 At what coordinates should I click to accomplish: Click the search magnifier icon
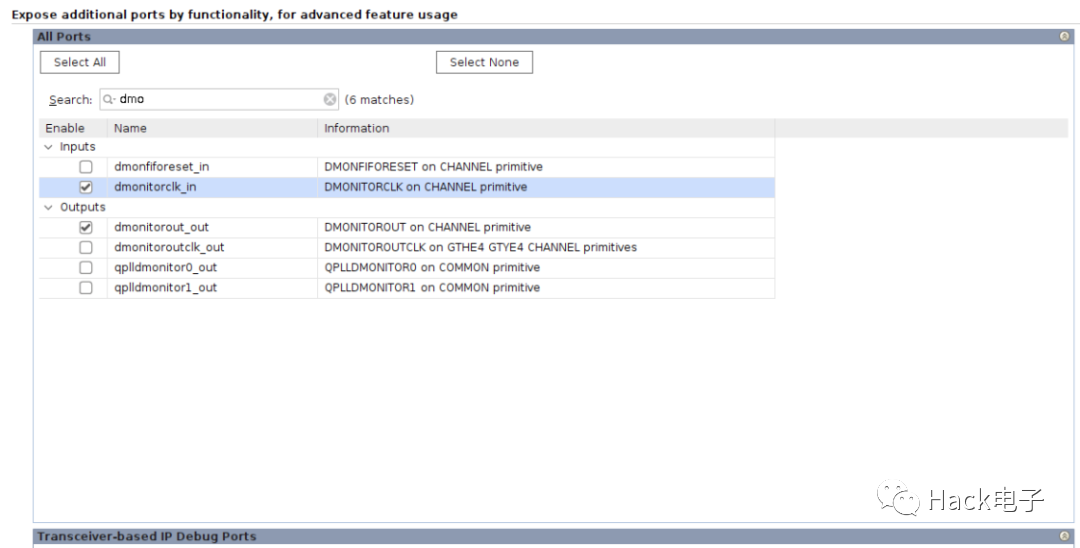click(109, 99)
